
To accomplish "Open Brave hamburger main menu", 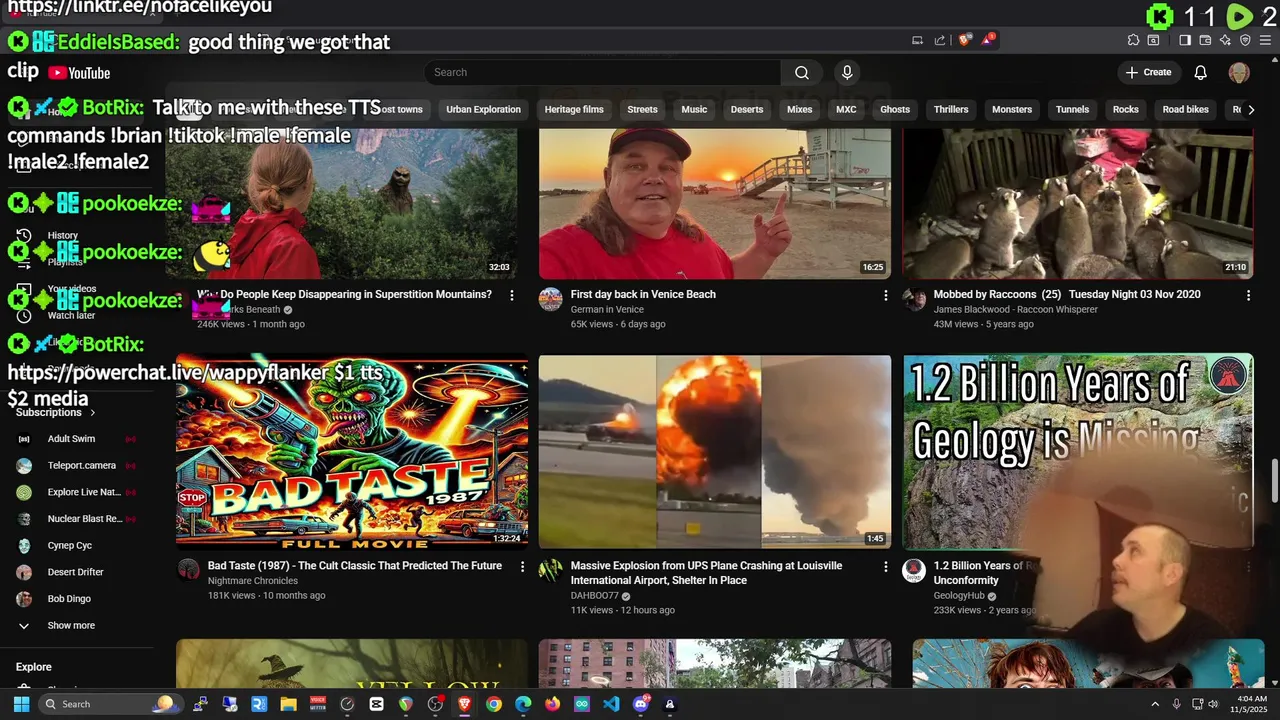I will 1264,40.
